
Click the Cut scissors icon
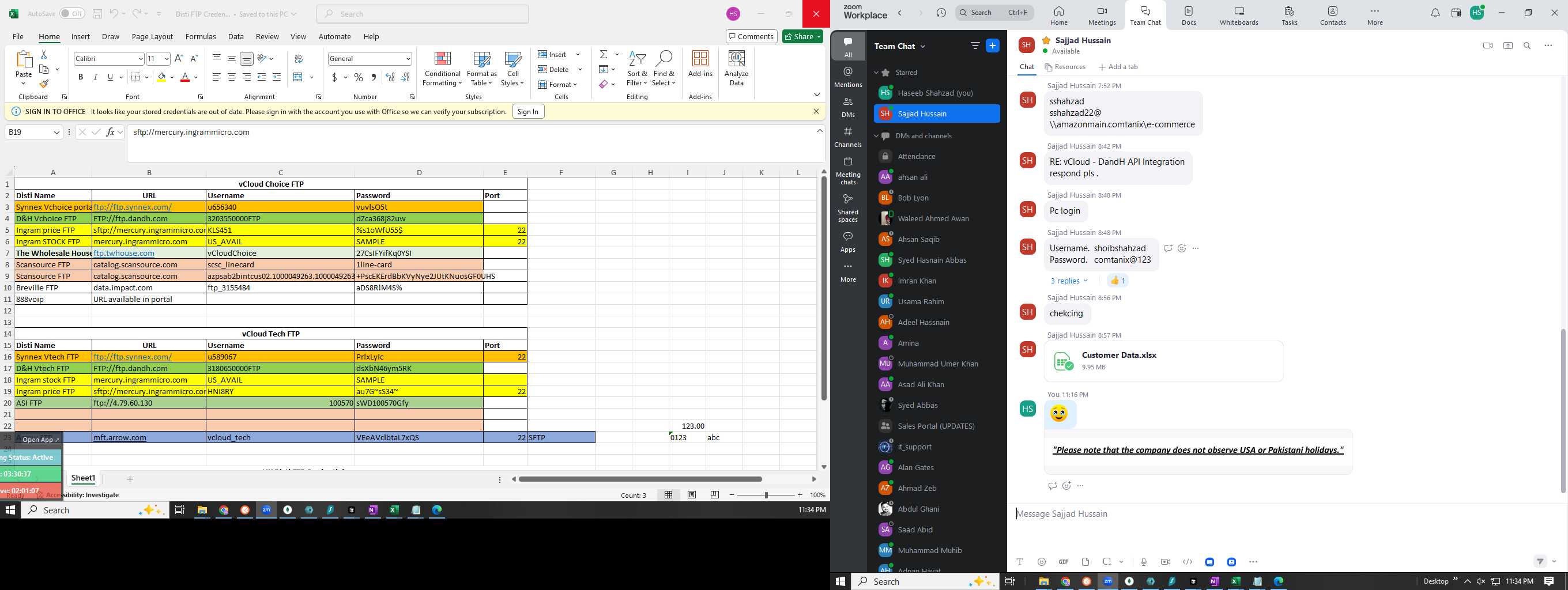pos(44,55)
